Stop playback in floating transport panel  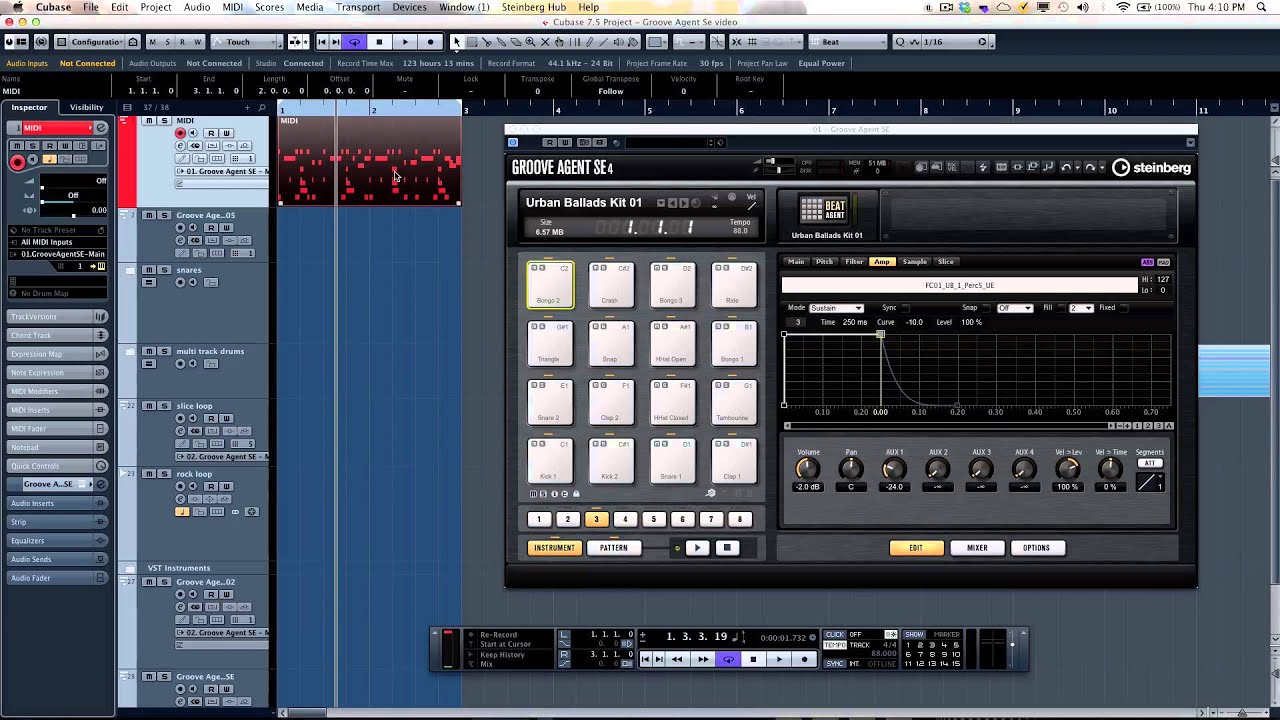pyautogui.click(x=753, y=659)
